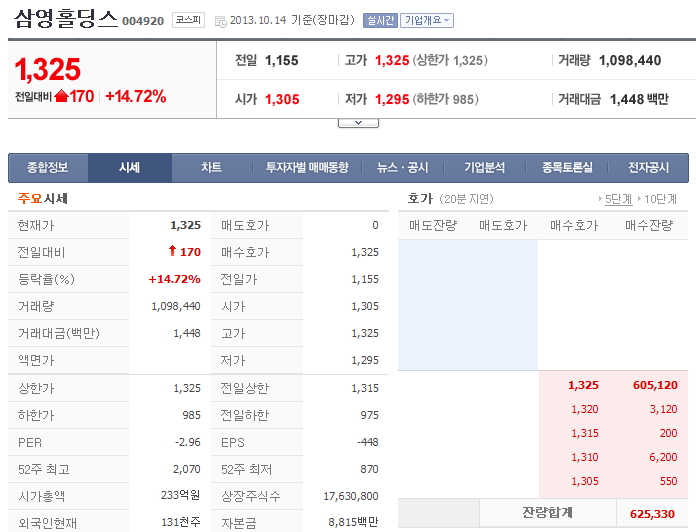Click the 등락율(%) value +14.72%
Viewport: 696px width, 532px height.
(x=174, y=279)
